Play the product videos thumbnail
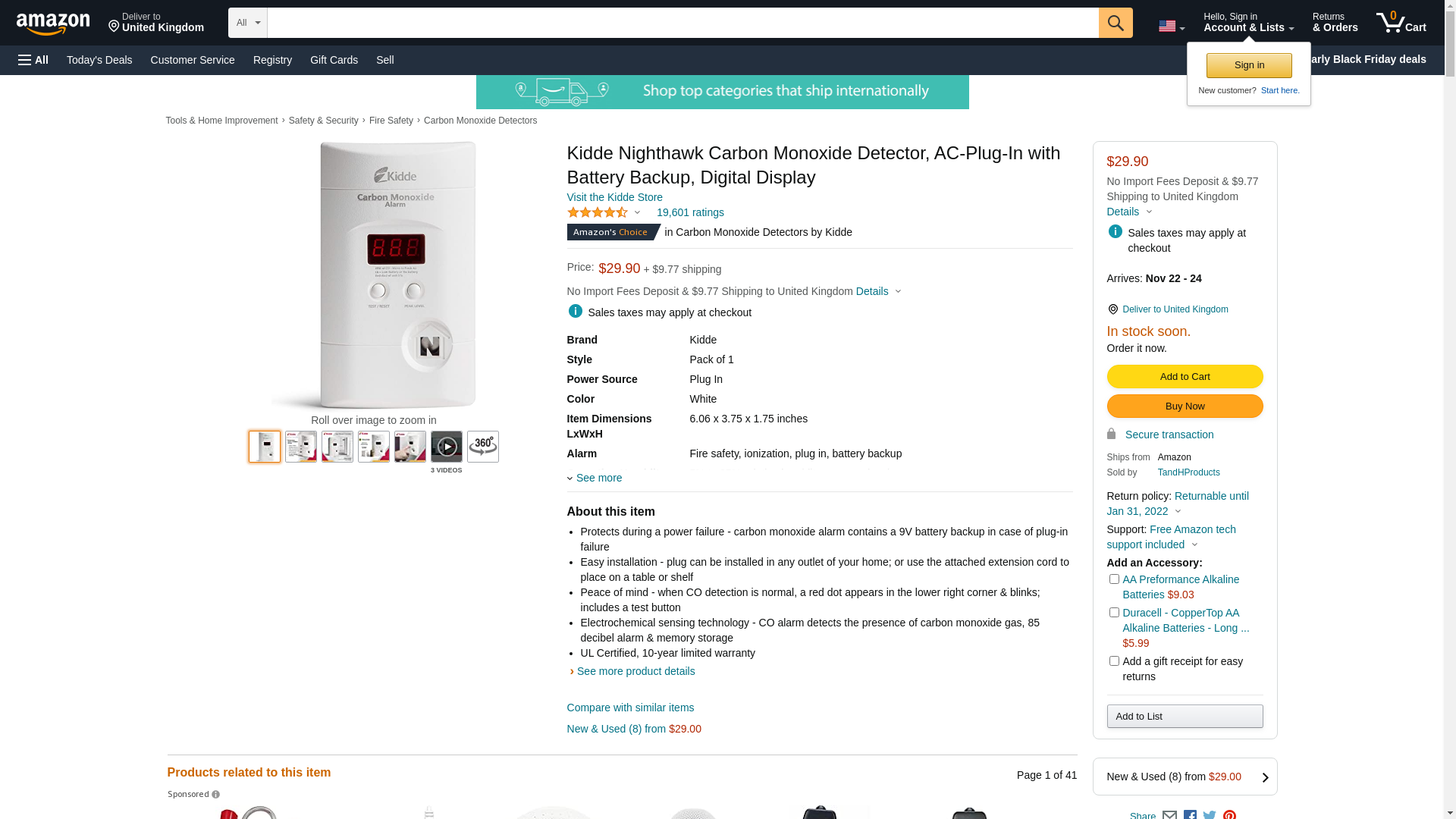Viewport: 1456px width, 819px height. 447,447
